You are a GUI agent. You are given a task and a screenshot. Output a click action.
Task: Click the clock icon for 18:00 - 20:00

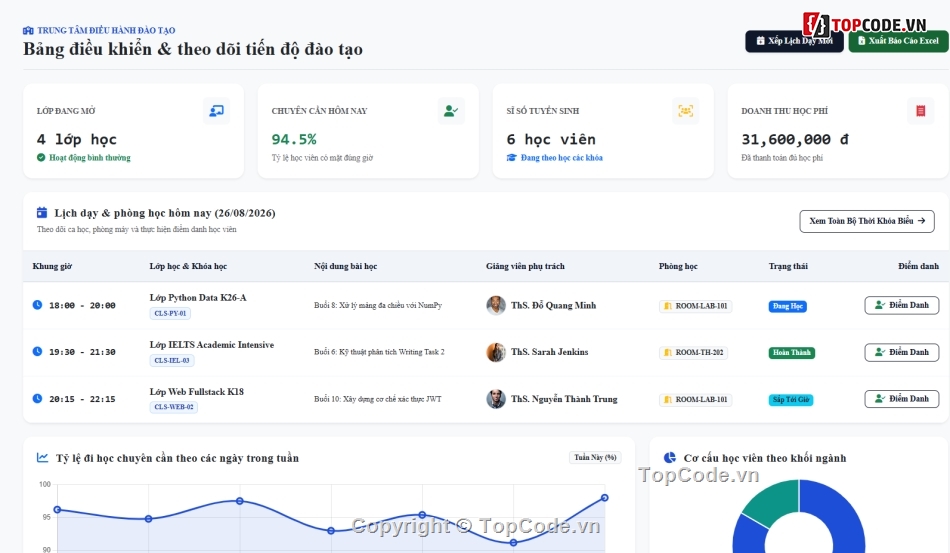pos(38,305)
